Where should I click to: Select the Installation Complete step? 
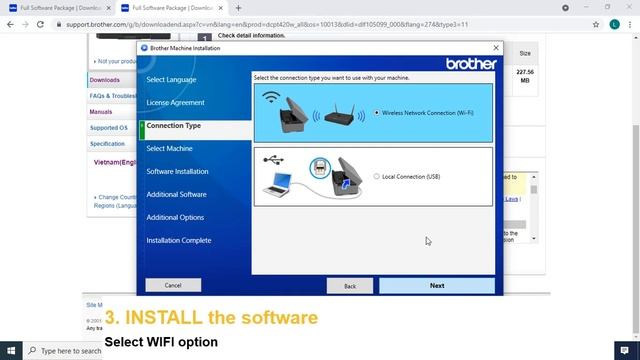pos(179,240)
